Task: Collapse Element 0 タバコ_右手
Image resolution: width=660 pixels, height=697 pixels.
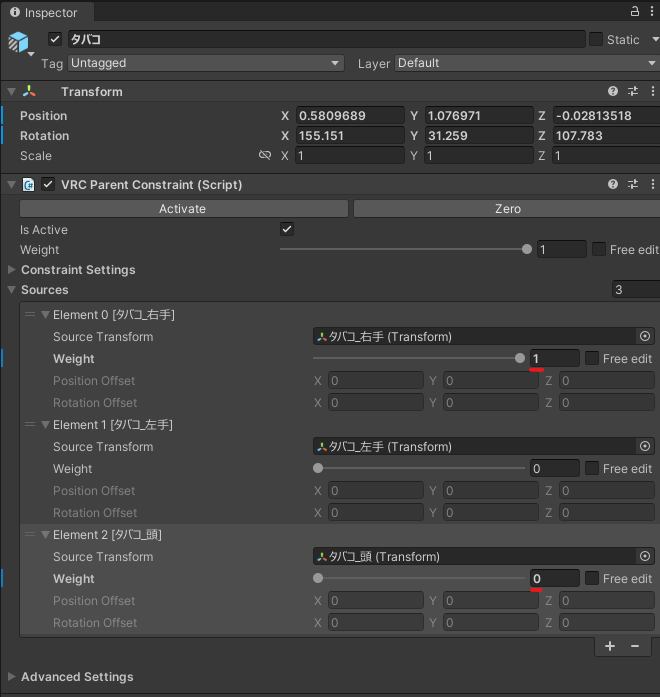Action: click(x=45, y=315)
